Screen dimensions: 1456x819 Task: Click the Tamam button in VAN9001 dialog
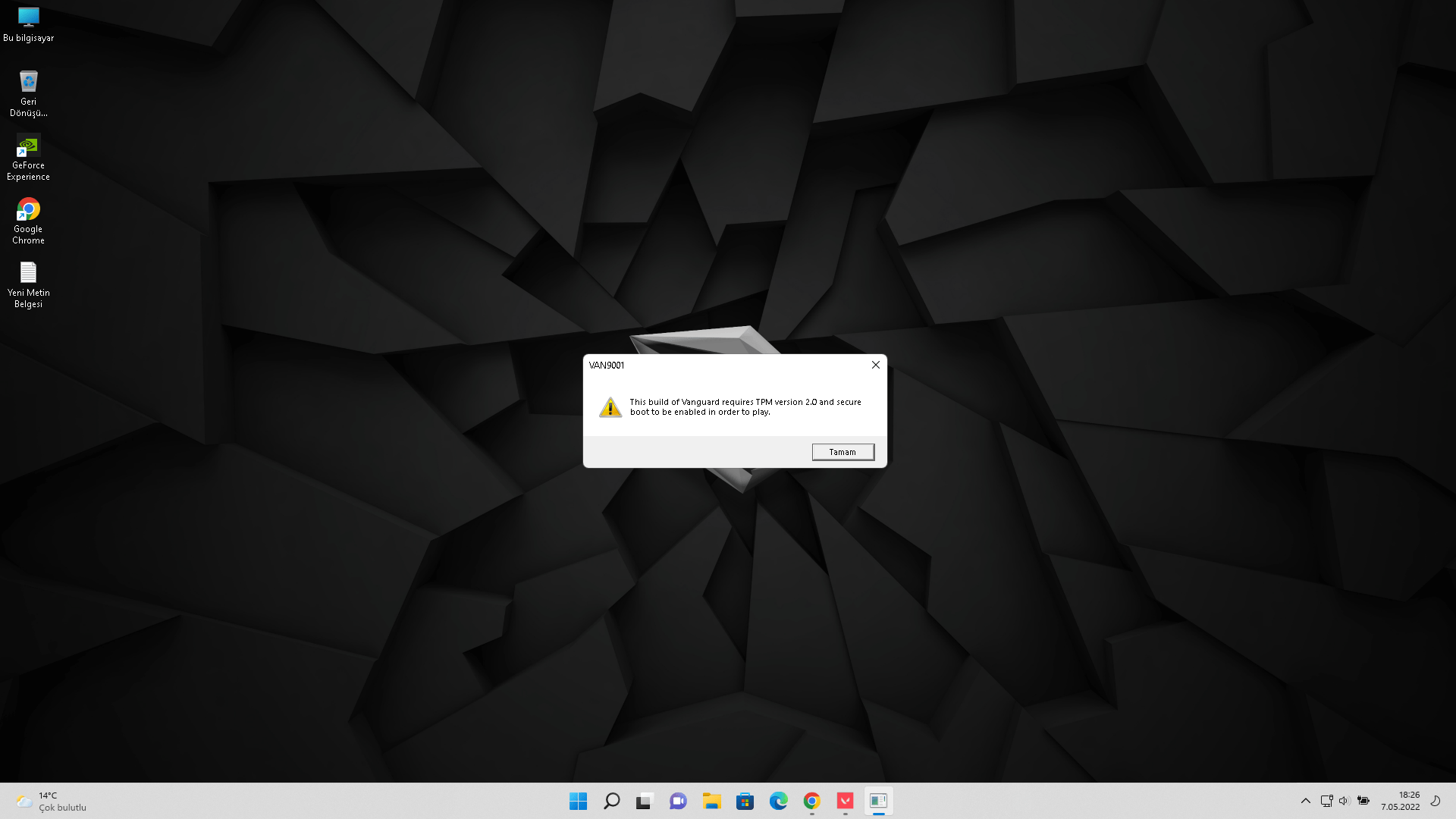(x=843, y=452)
